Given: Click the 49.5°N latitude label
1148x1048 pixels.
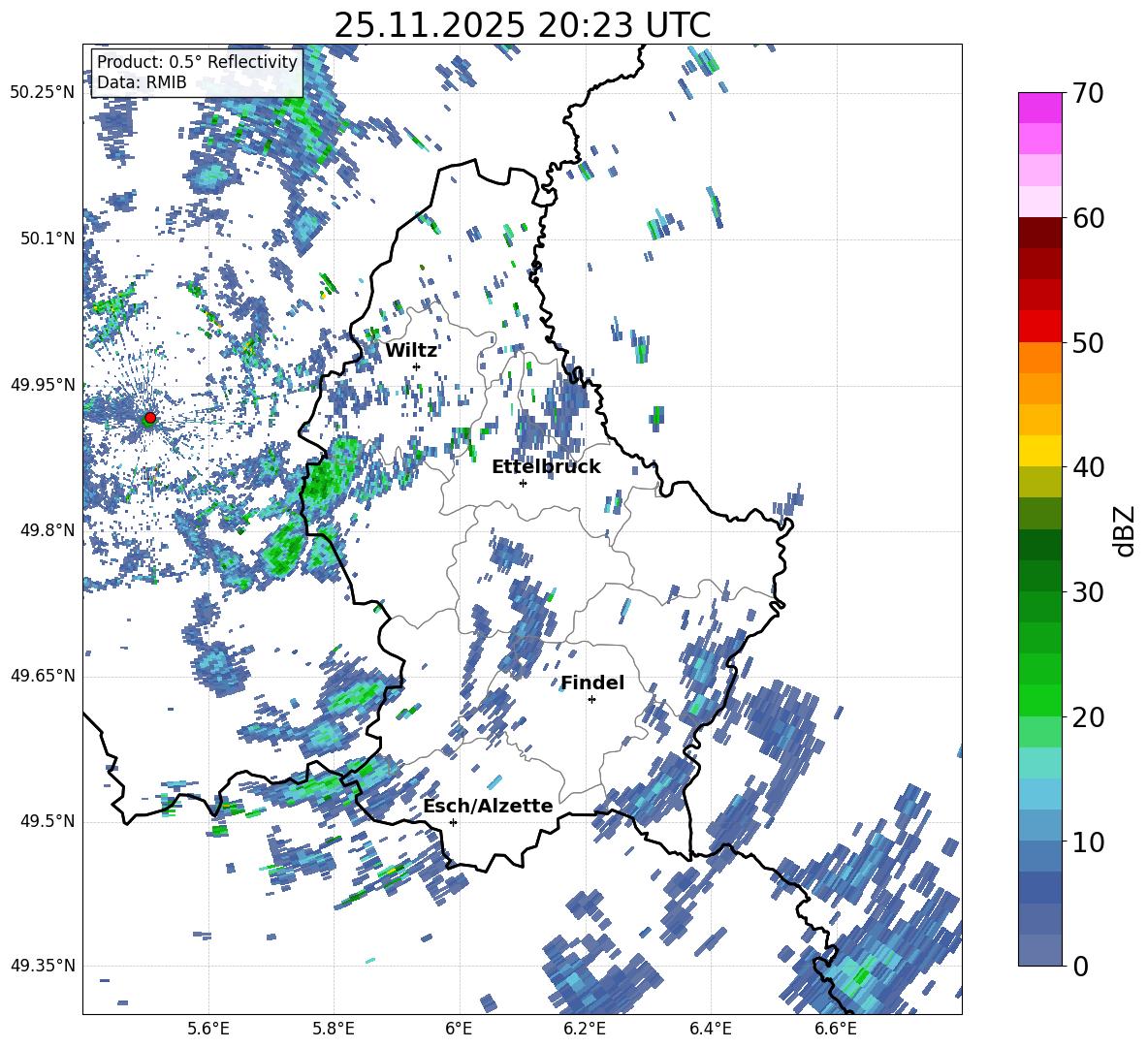Looking at the screenshot, I should click(x=48, y=821).
